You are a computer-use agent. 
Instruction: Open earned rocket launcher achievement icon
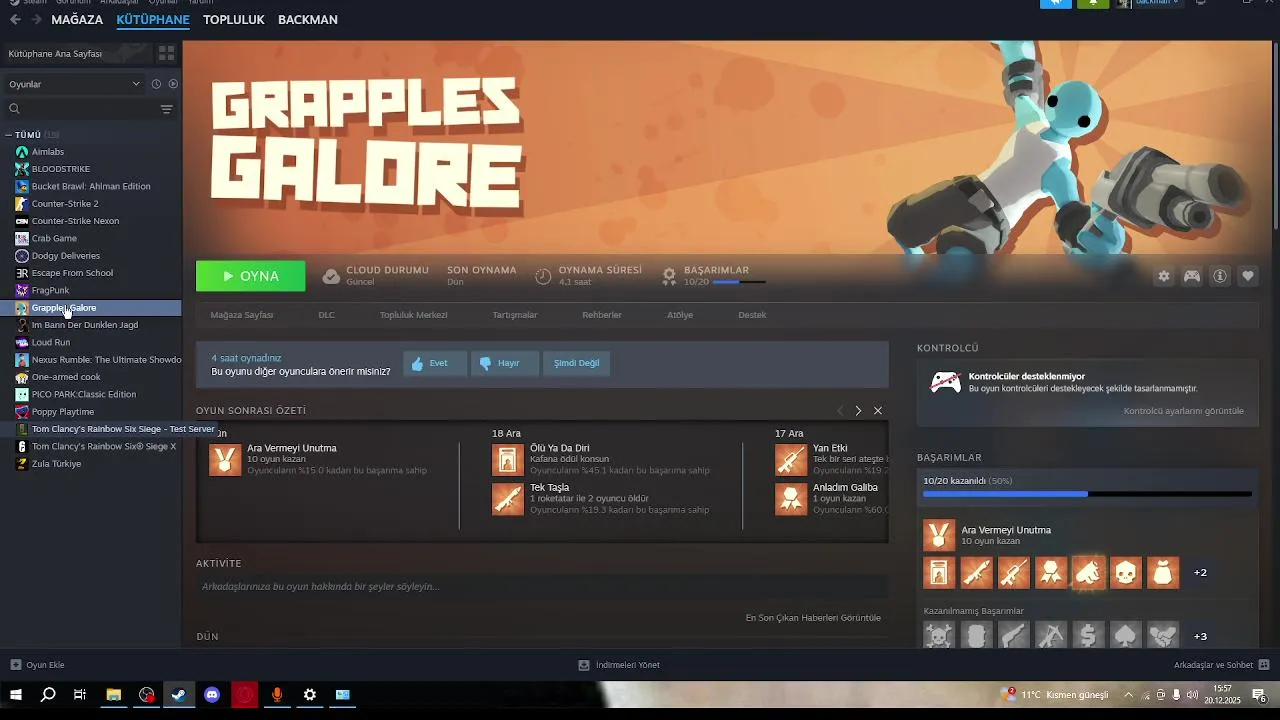click(977, 573)
